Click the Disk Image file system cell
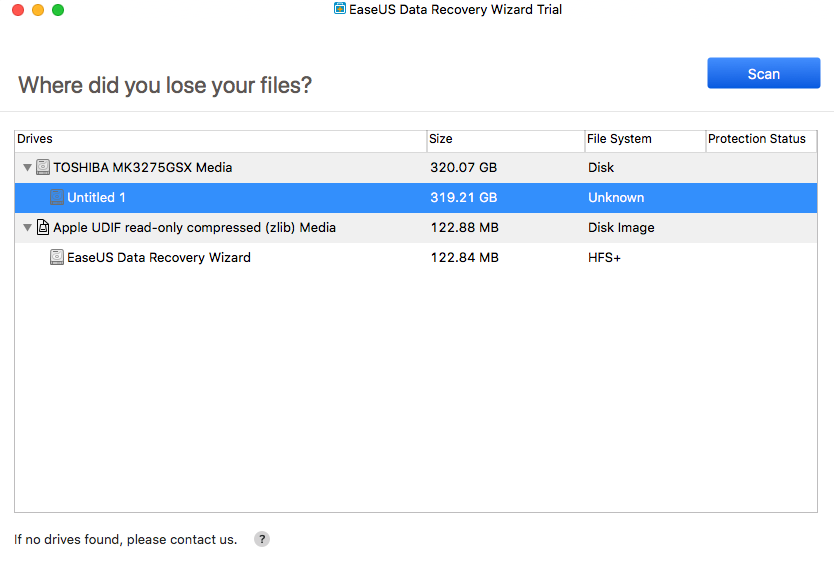The image size is (834, 566). 621,228
